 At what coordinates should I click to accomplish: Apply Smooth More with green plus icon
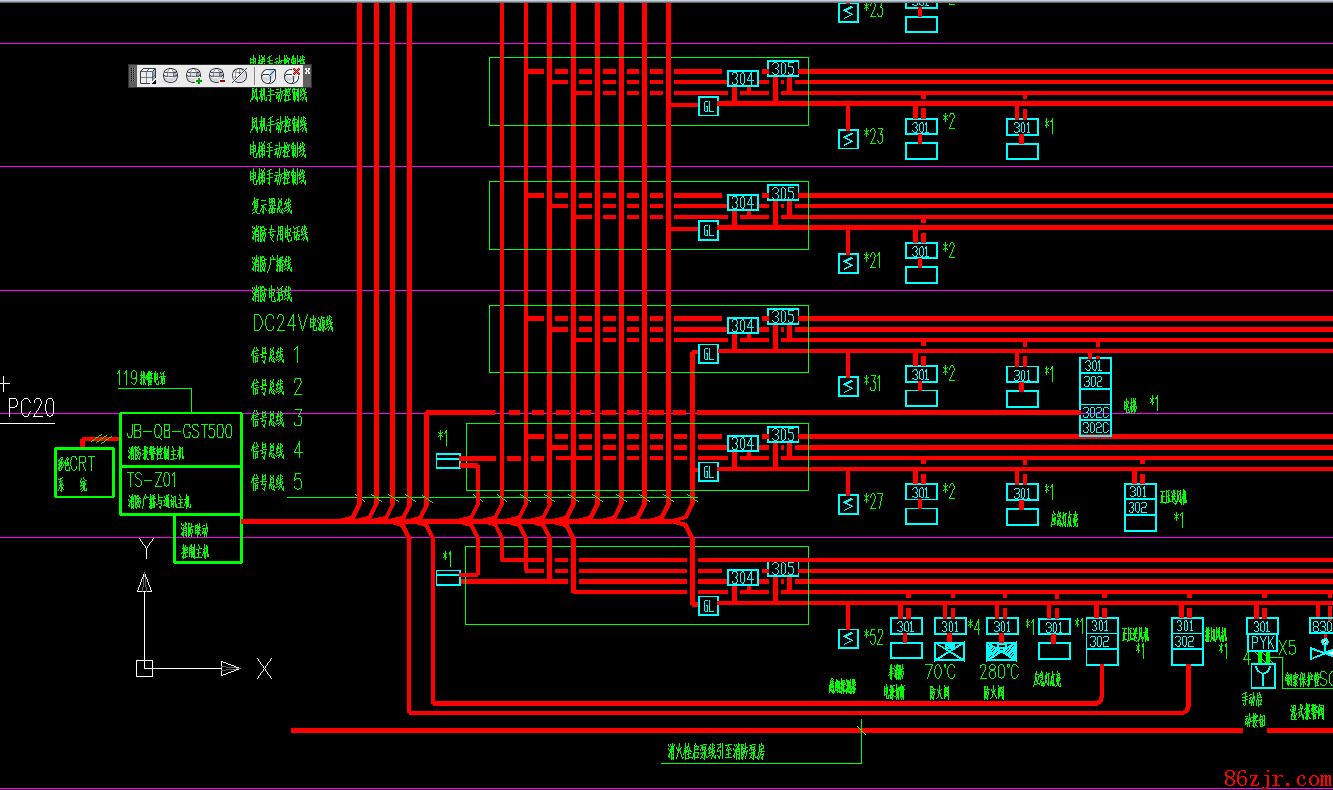194,76
